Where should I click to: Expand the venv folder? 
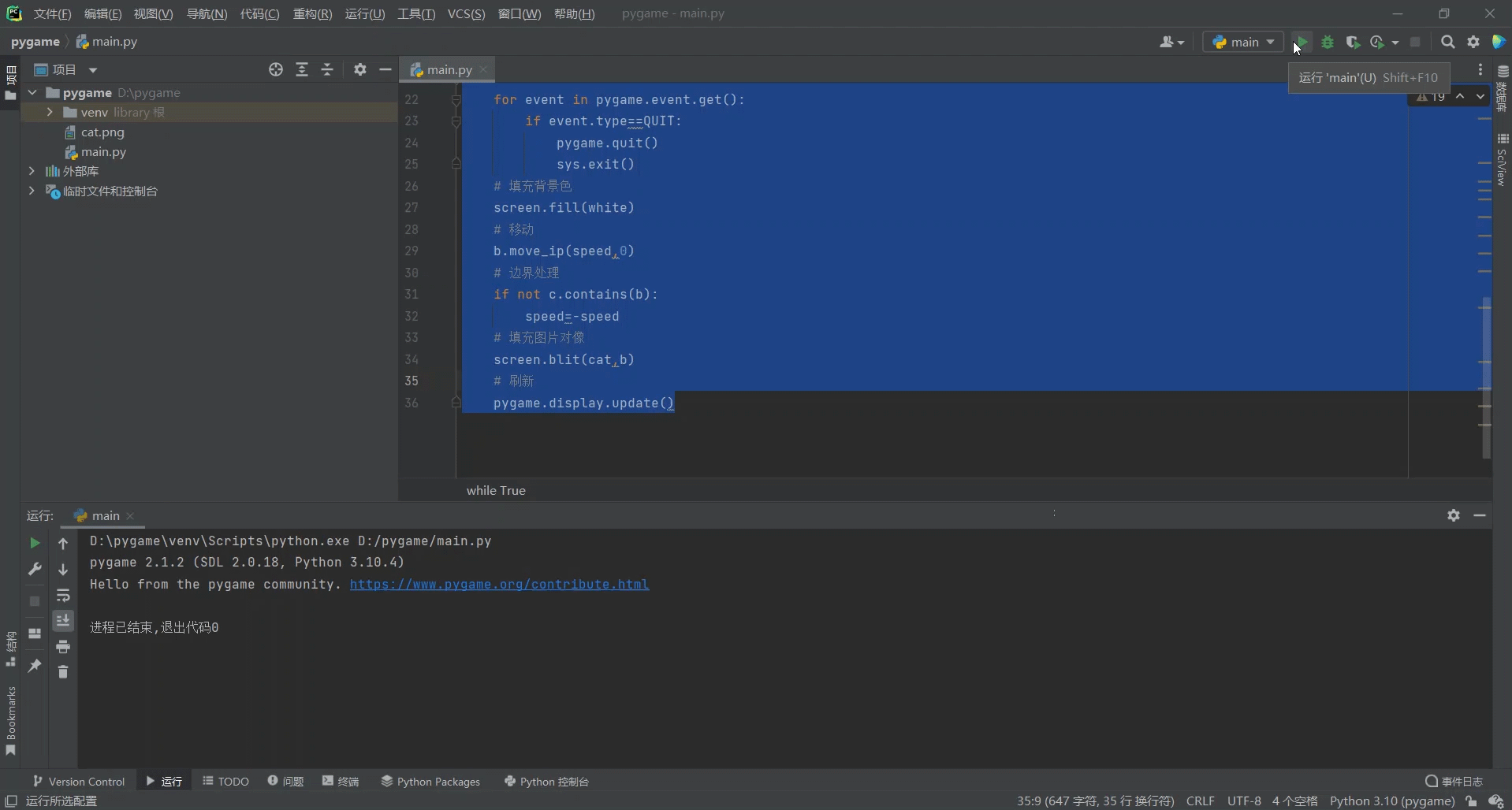coord(50,112)
